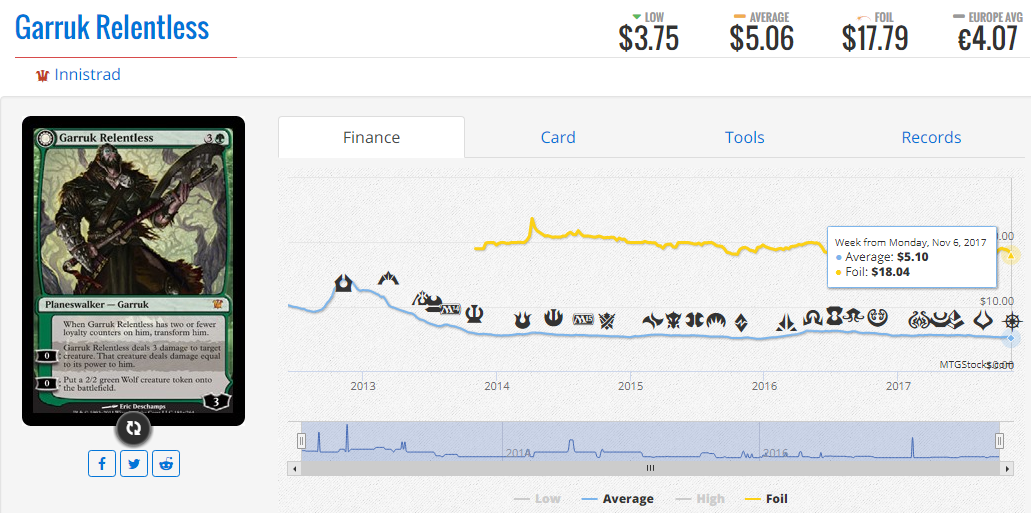Click the Born of the Gods flame marker
This screenshot has height=513, width=1031.
coord(522,320)
